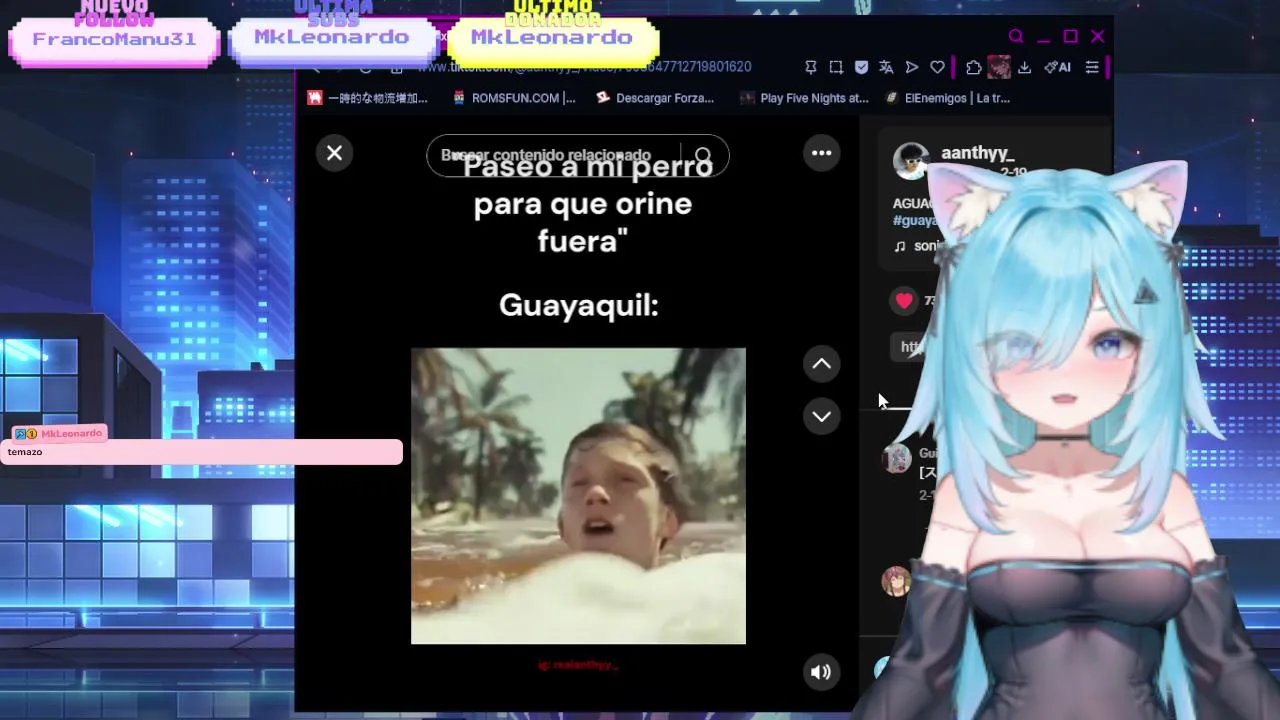Open the Descargar Forza bookmark

point(655,98)
